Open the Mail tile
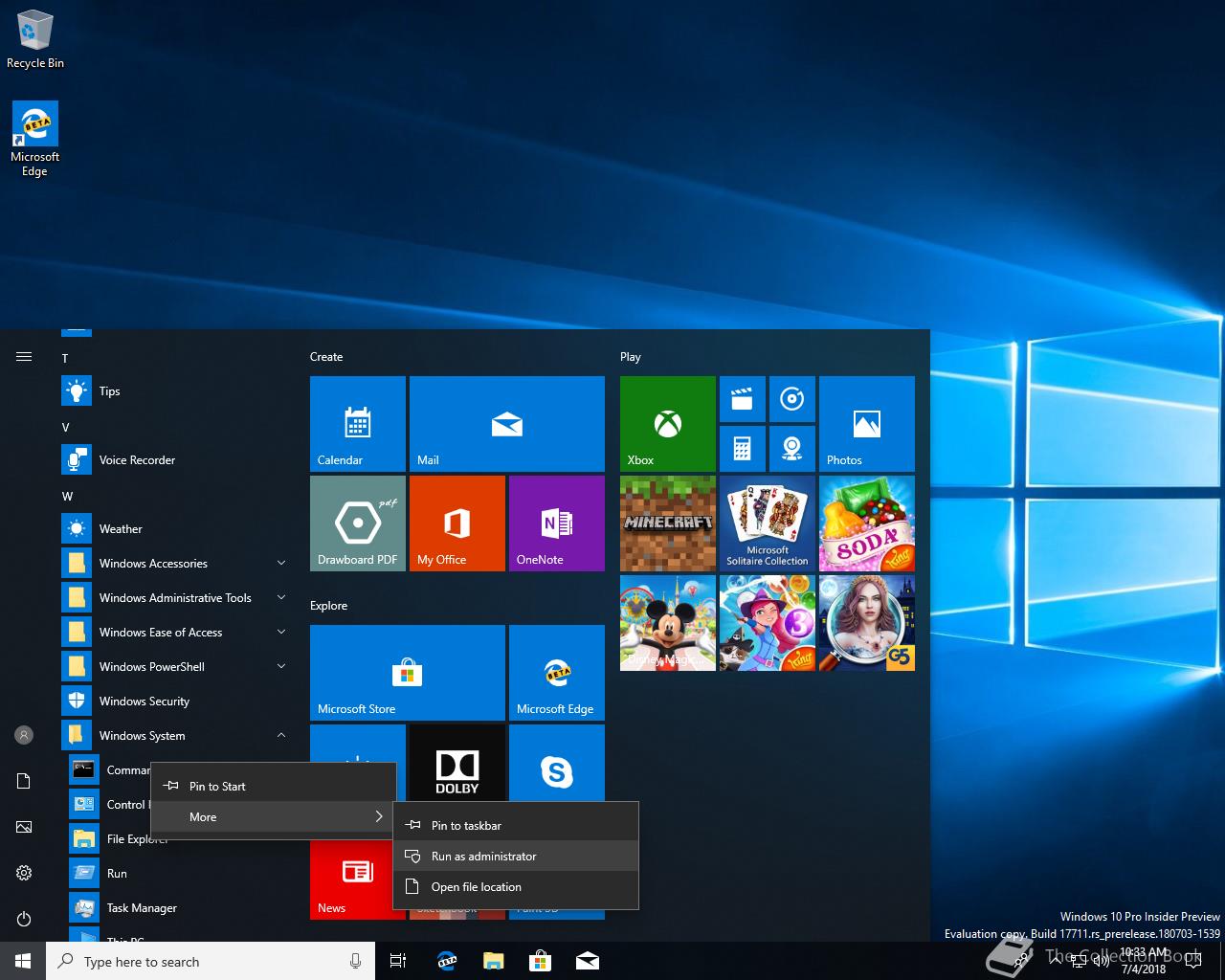The image size is (1225, 980). point(507,424)
